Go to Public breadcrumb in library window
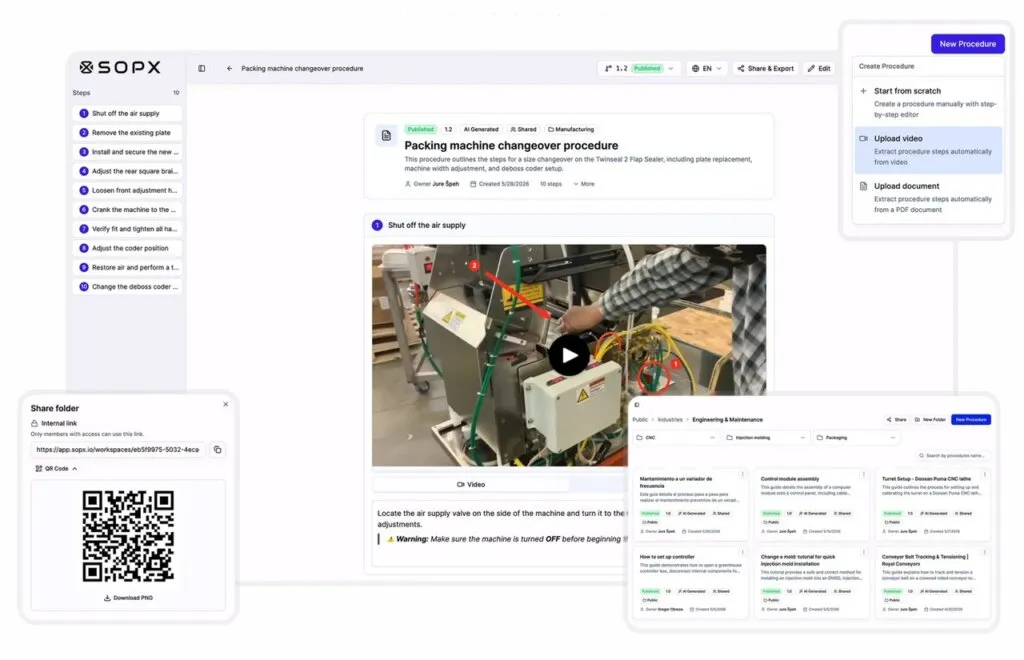Screen dimensions: 1024x660 pyautogui.click(x=640, y=420)
